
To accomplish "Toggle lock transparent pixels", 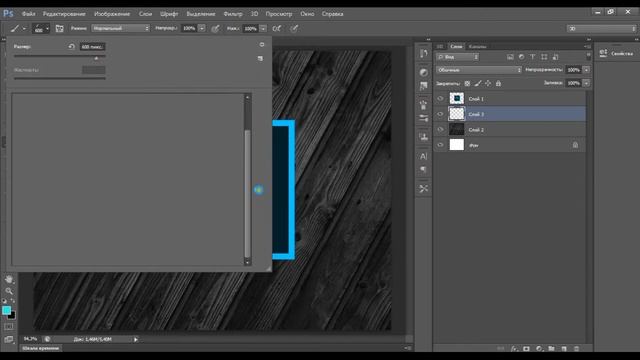I will point(467,84).
